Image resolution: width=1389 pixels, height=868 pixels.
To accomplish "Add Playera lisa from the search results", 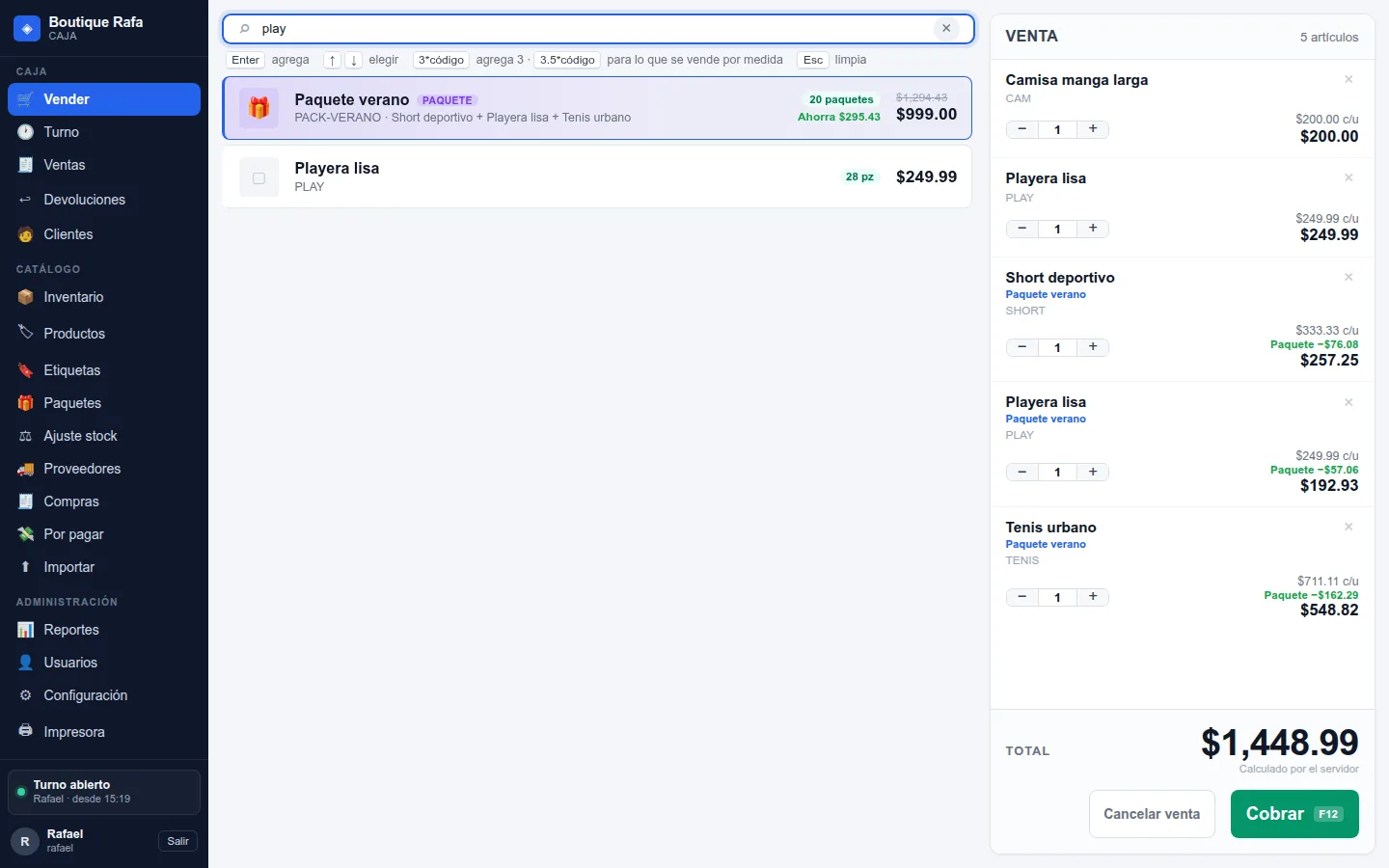I will coord(597,176).
